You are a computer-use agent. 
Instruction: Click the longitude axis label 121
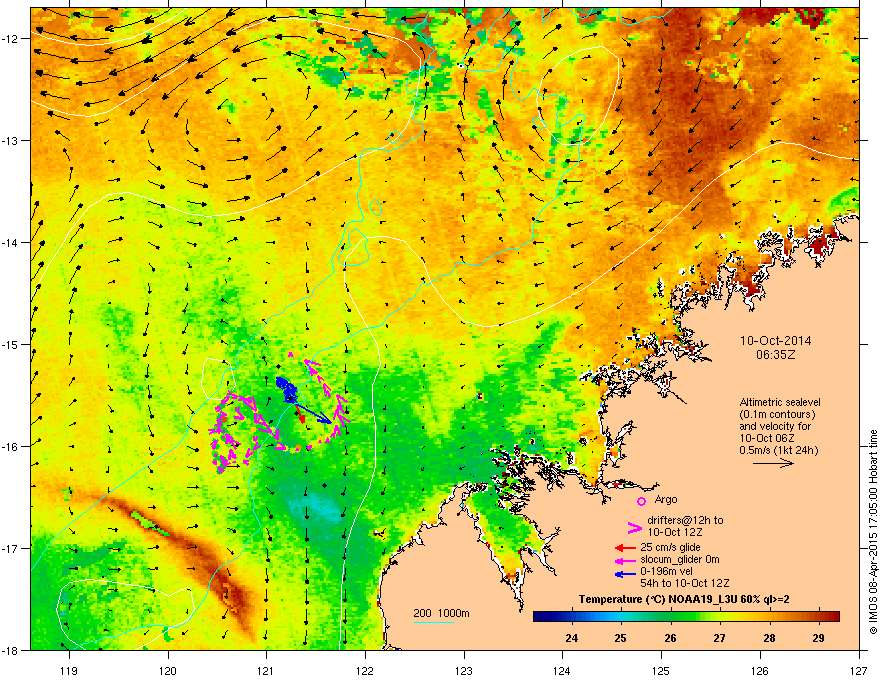[267, 670]
